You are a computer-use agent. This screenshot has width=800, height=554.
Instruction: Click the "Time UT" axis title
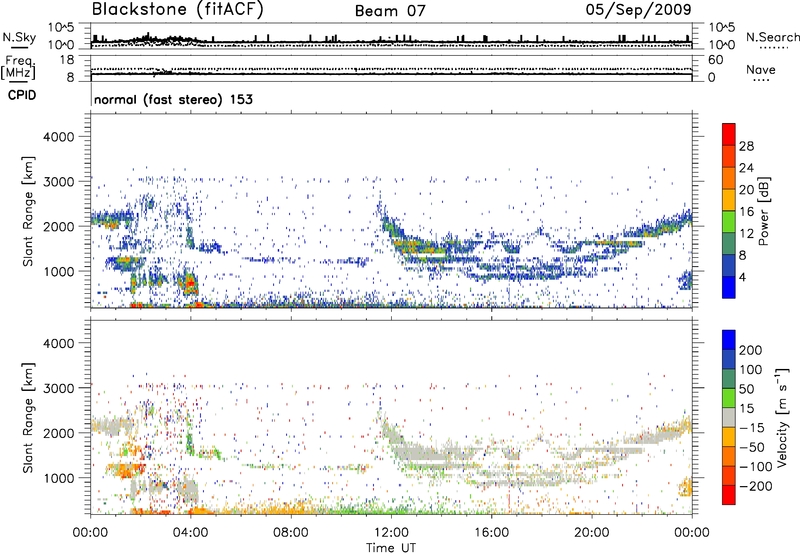[391, 548]
